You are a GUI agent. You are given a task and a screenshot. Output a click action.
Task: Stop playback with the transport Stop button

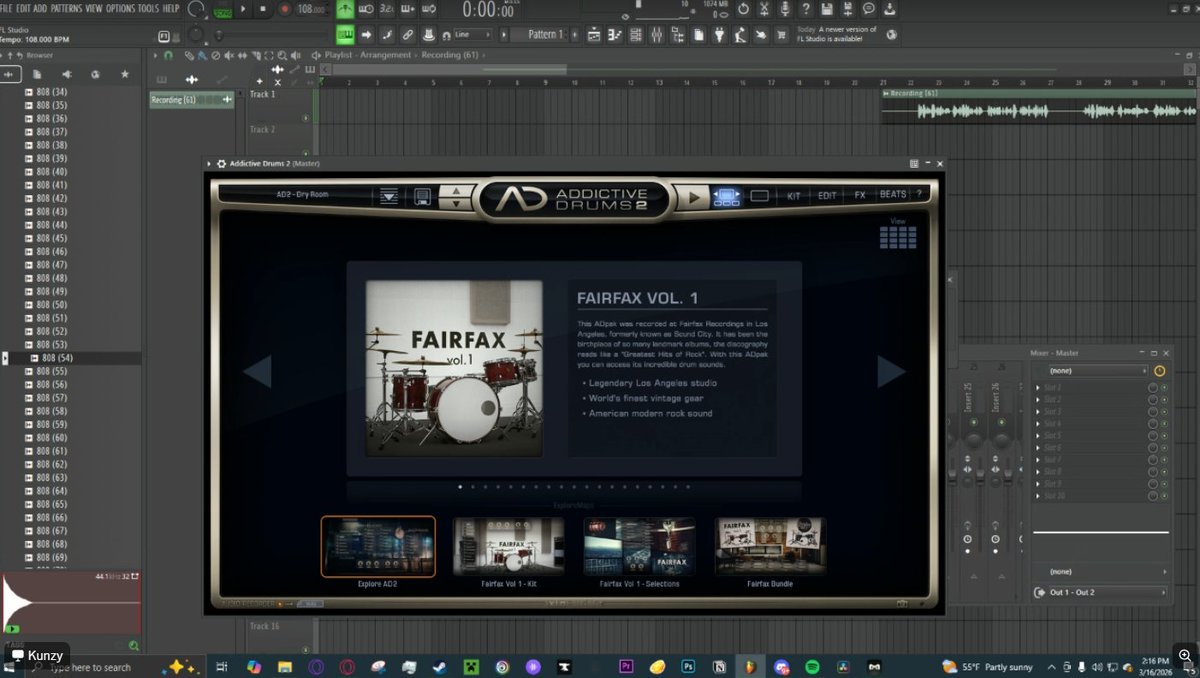pyautogui.click(x=262, y=9)
